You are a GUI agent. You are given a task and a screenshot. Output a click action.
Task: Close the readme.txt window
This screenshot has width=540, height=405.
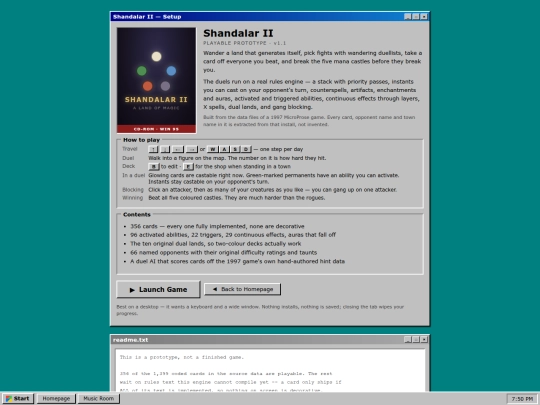(x=424, y=340)
